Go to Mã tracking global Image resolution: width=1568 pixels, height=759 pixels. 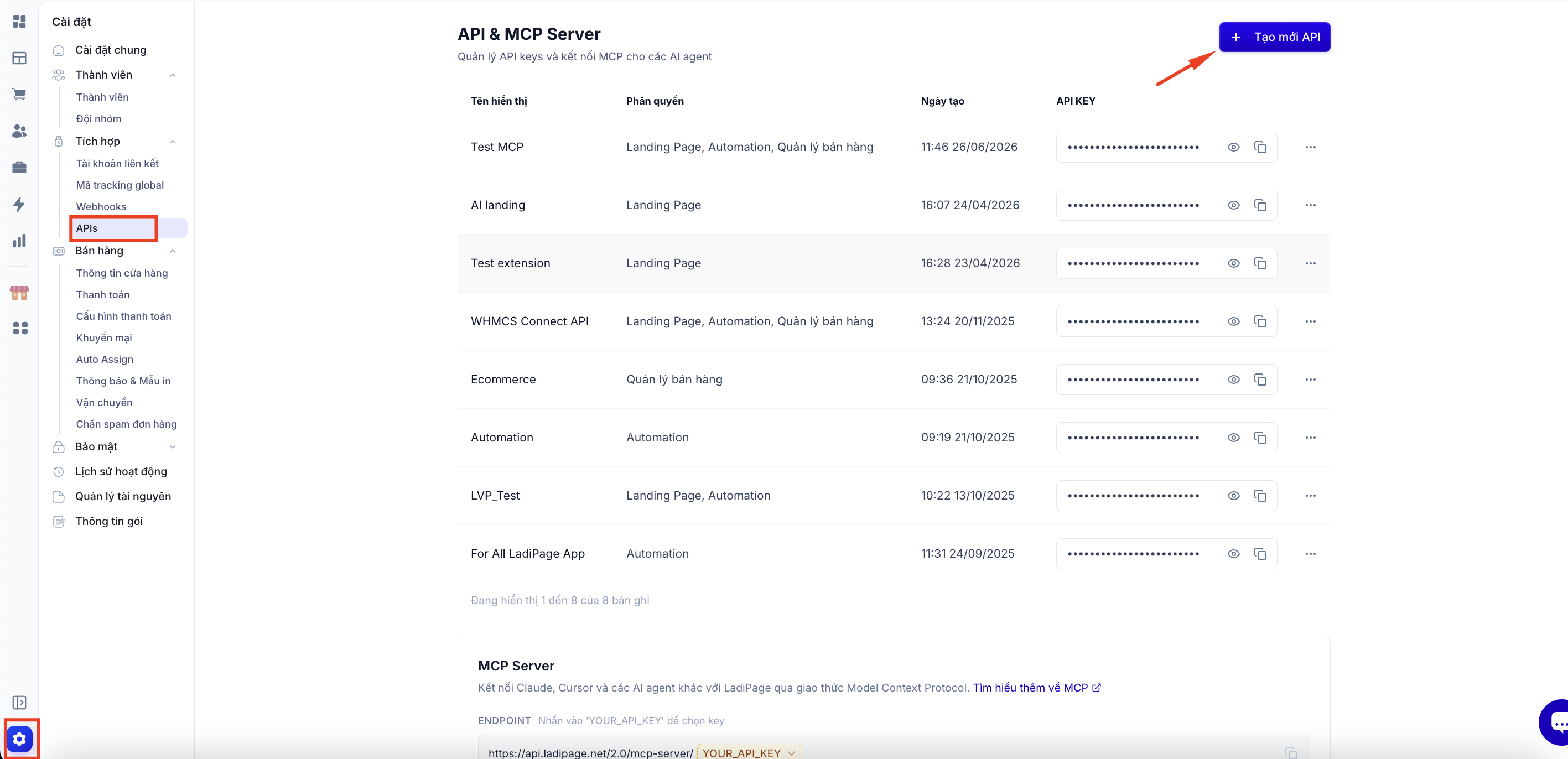(120, 185)
